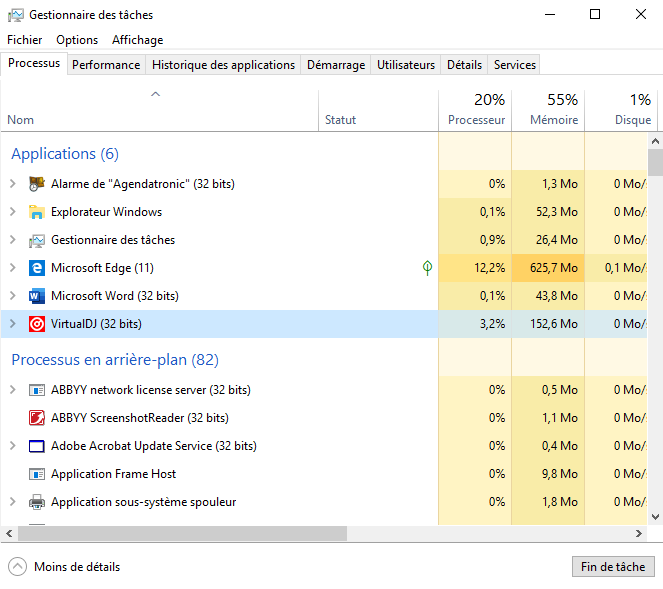Click the 0,1 Mo/s disk cell for Edge

(616, 268)
